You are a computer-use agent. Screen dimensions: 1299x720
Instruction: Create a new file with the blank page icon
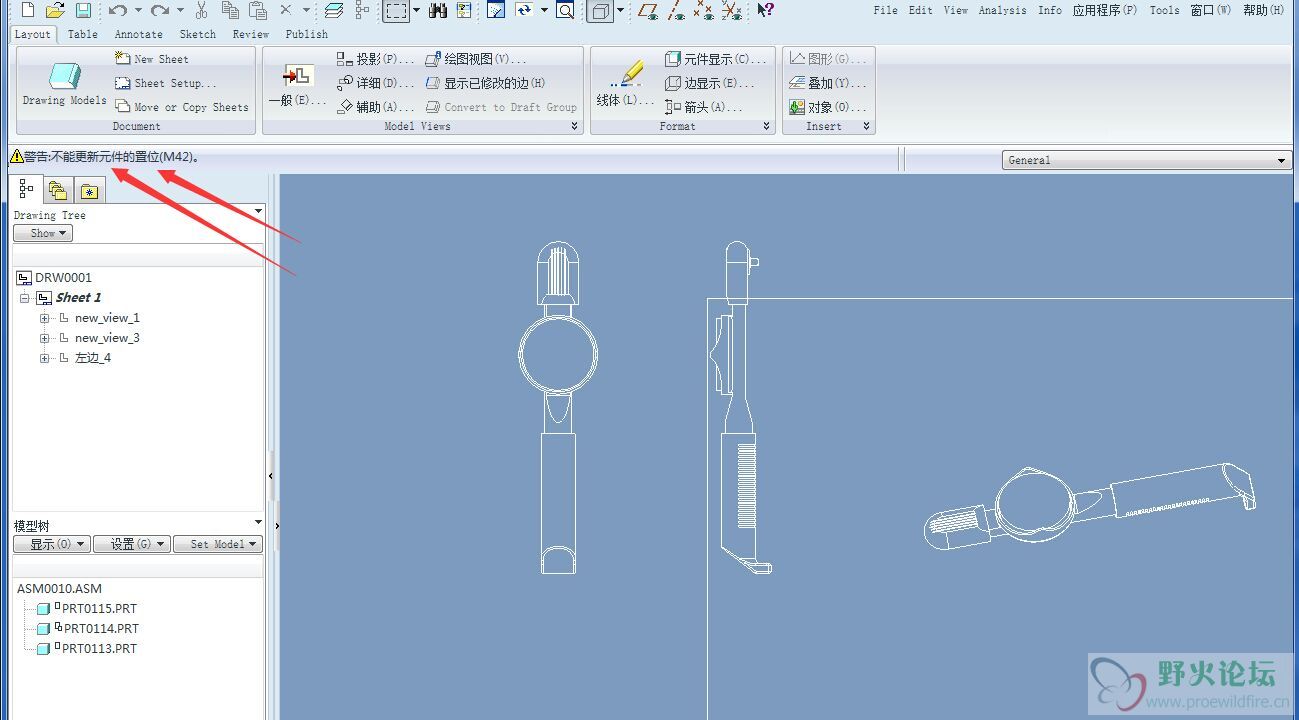pos(27,10)
